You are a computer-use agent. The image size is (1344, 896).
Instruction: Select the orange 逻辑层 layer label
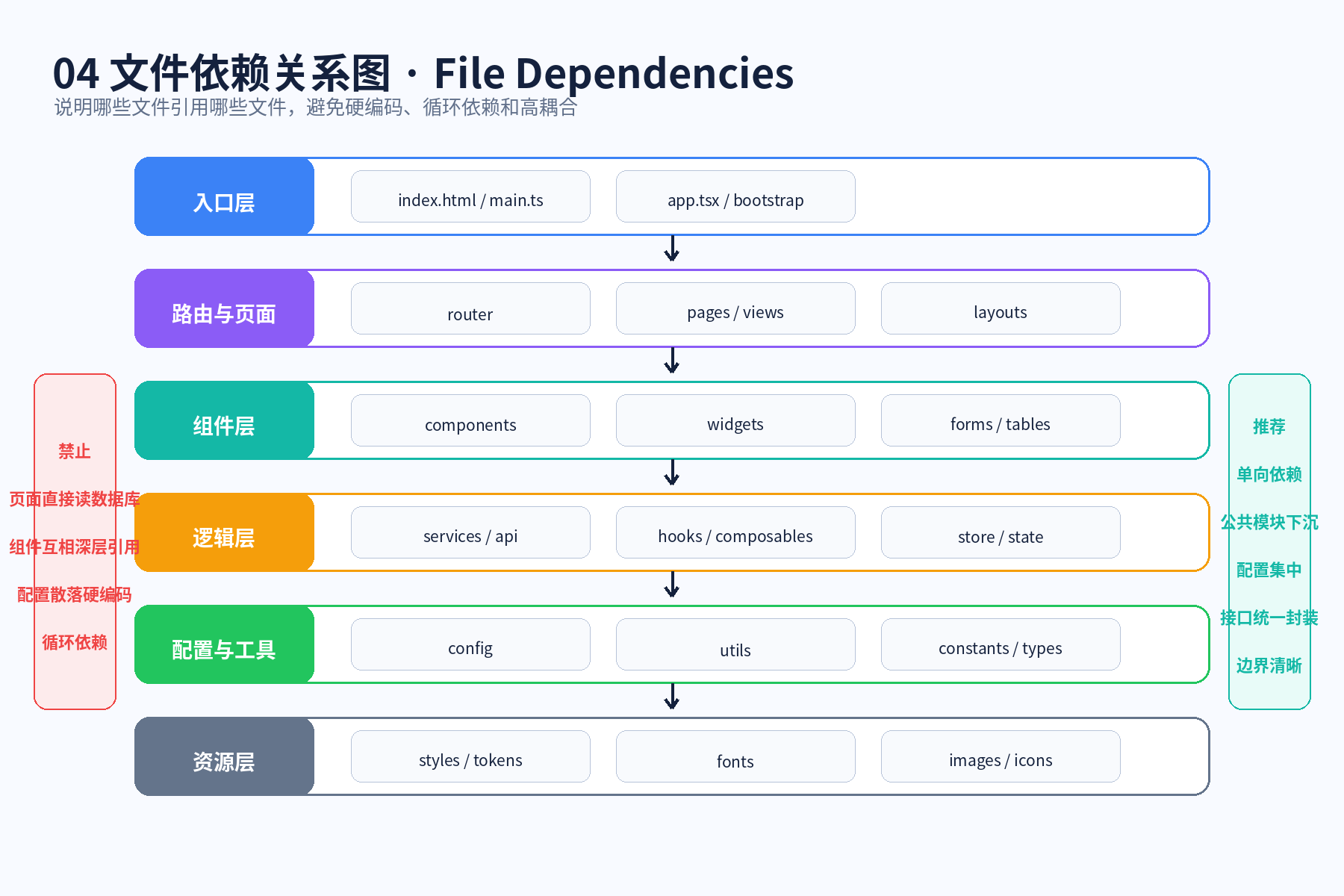(x=224, y=532)
